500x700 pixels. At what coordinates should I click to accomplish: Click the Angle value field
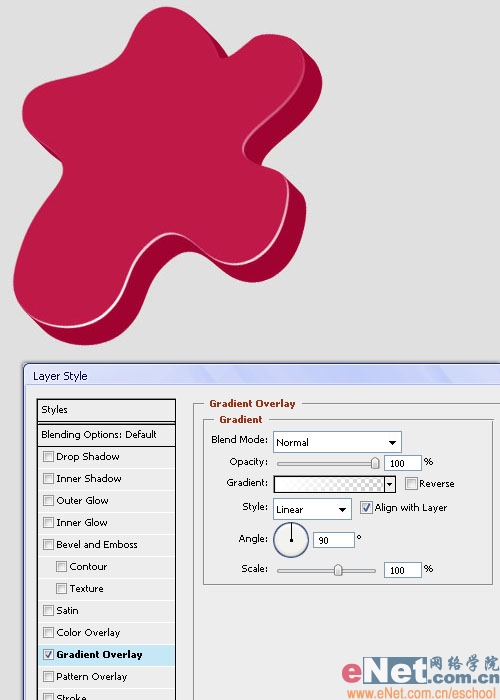pos(334,540)
